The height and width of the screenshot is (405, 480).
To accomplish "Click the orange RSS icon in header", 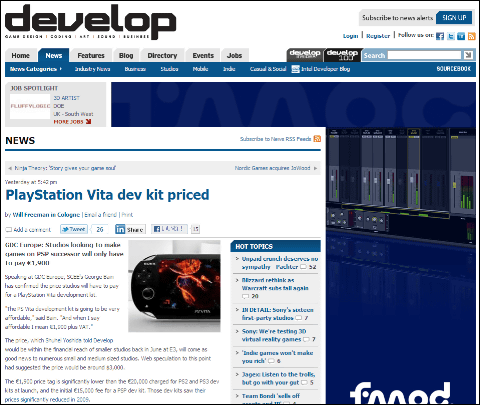I will click(472, 36).
